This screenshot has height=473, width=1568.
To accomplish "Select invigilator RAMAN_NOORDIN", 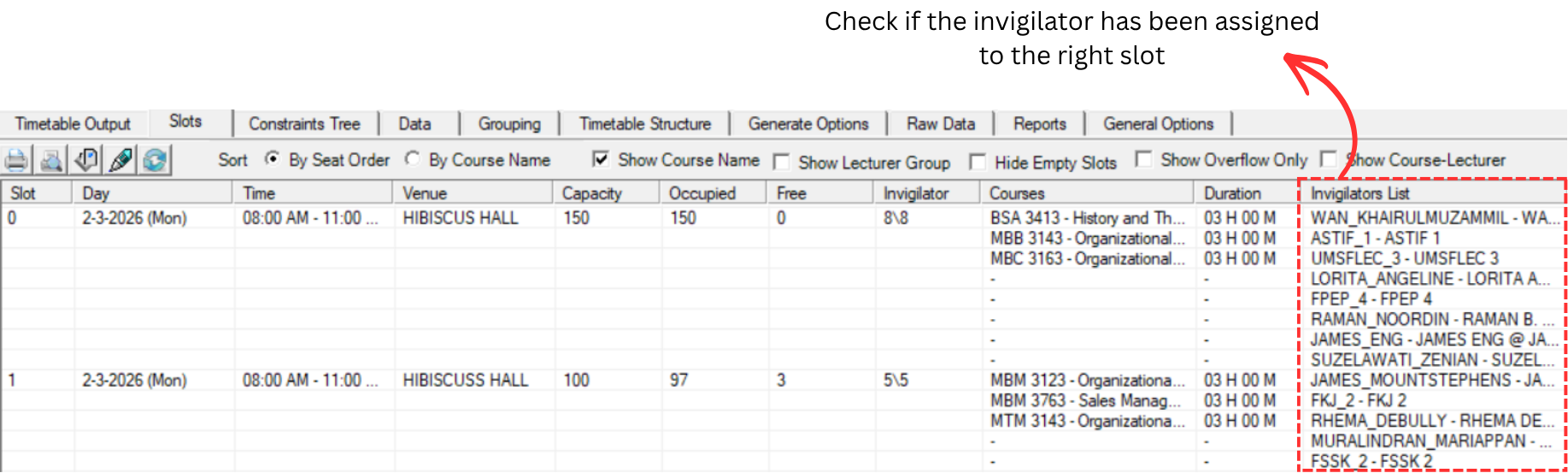I will (x=1432, y=320).
